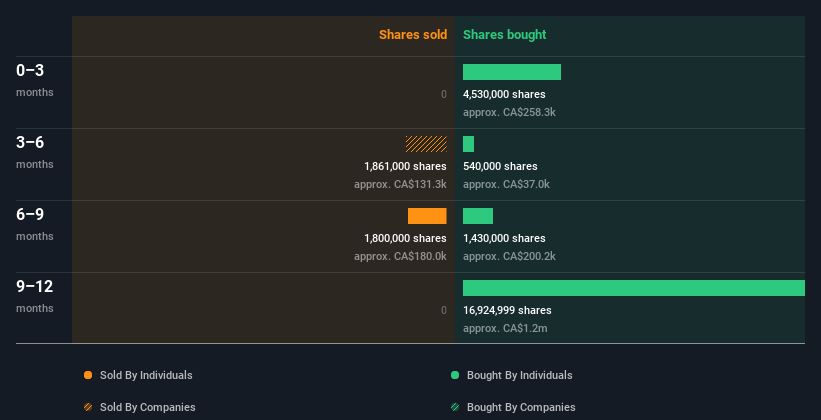Select the 16,924,999 shares value
This screenshot has height=420, width=821.
(x=507, y=310)
